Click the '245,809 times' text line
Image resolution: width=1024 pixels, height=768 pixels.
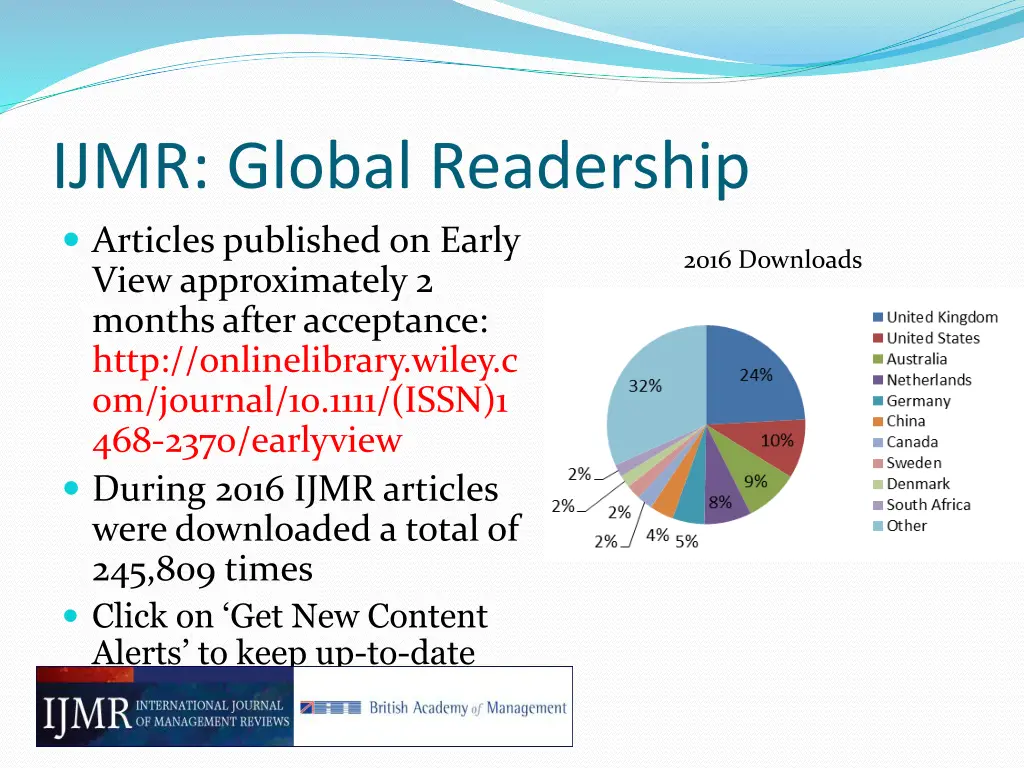pos(202,570)
